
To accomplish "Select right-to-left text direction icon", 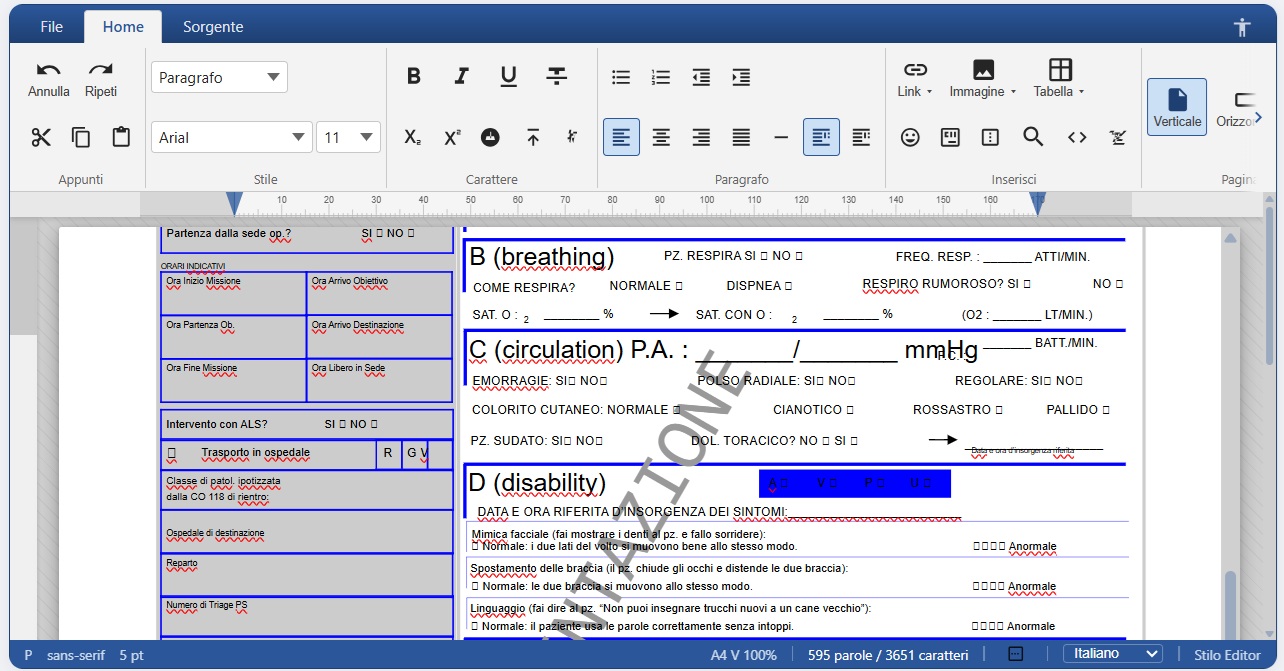I will (861, 137).
